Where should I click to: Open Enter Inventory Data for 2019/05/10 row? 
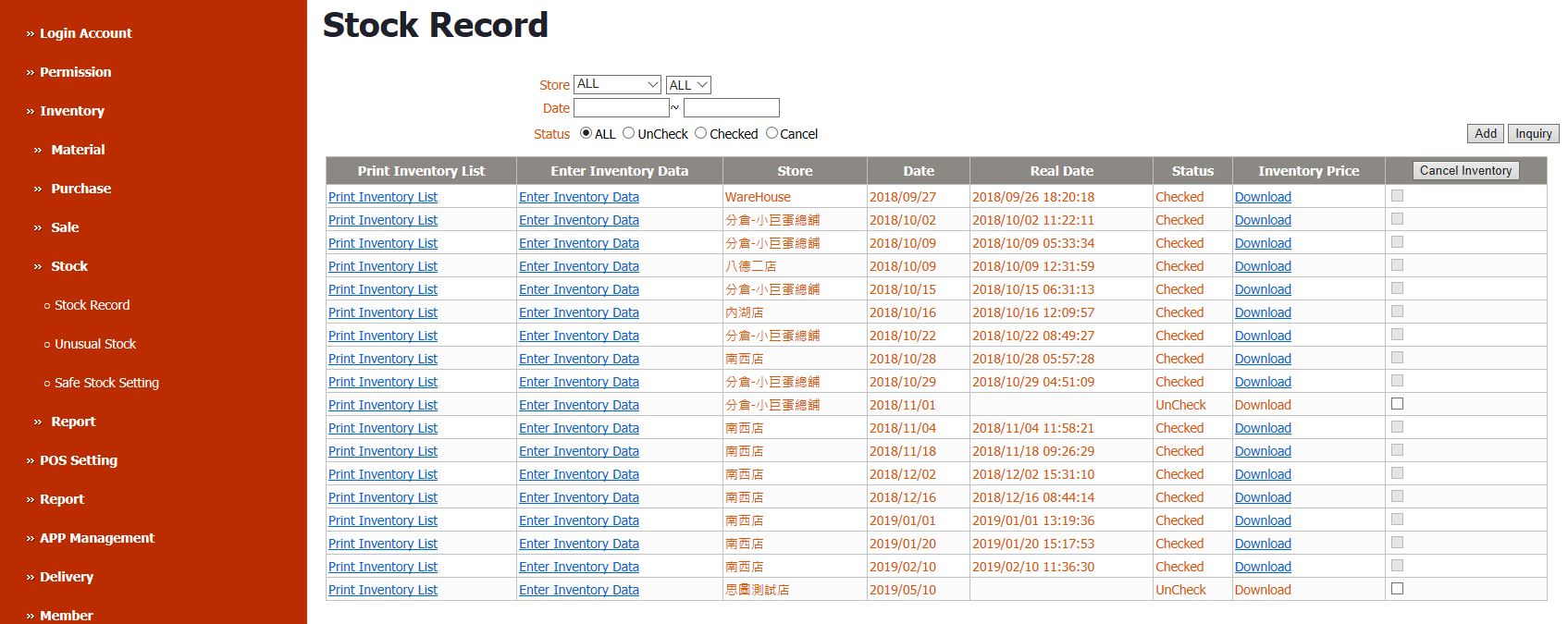579,590
